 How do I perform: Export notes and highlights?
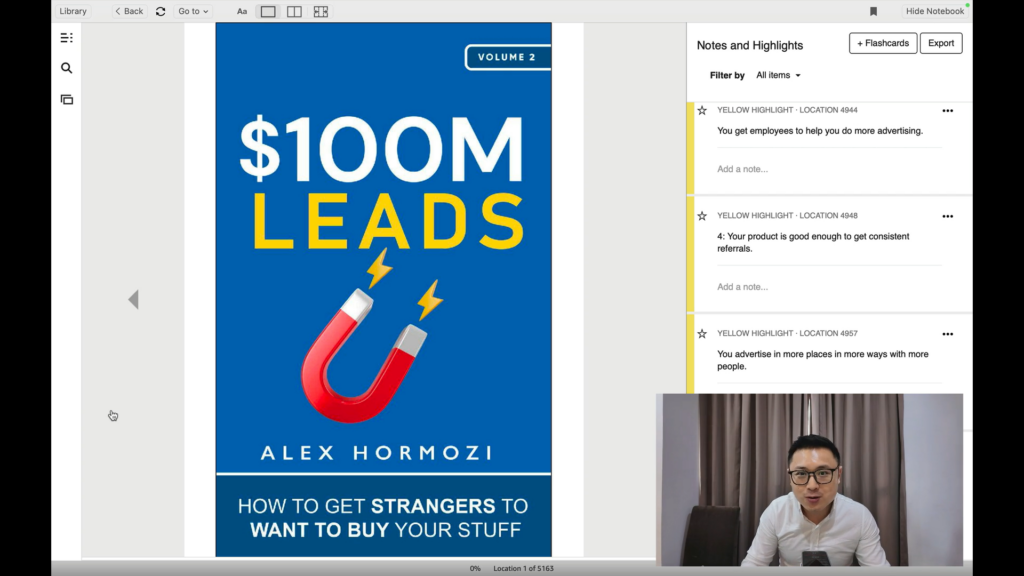coord(941,43)
